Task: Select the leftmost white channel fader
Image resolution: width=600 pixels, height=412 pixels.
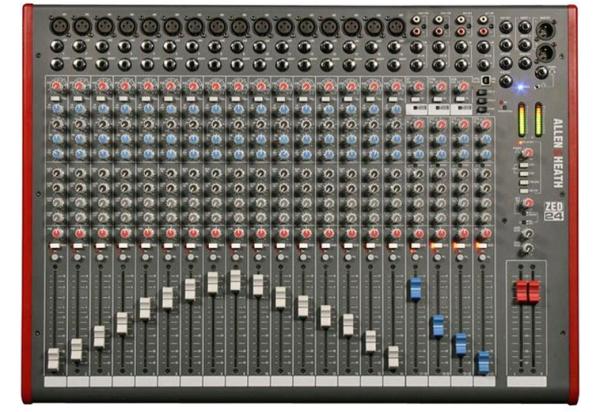Action: 53,360
